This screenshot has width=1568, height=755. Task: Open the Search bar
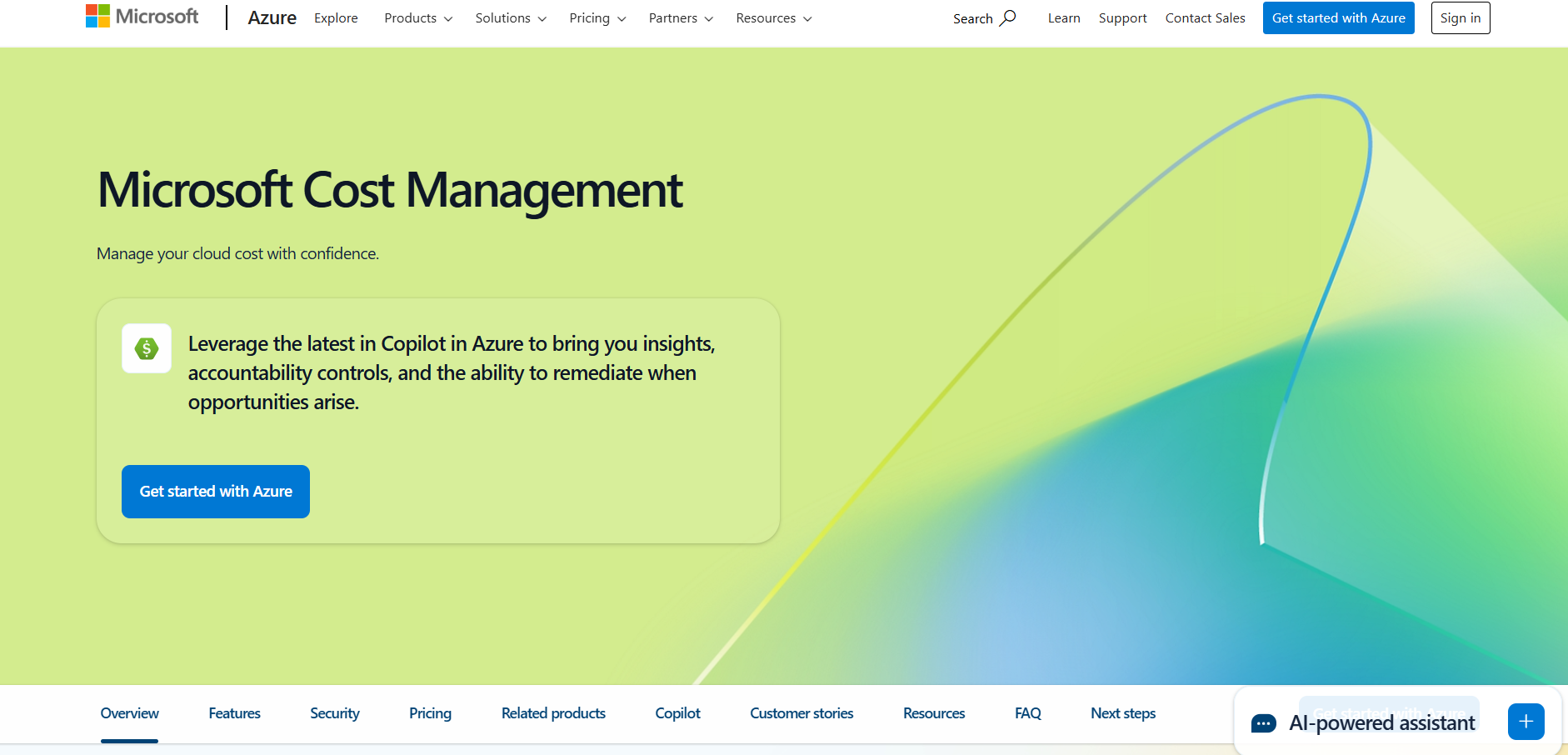click(x=984, y=17)
